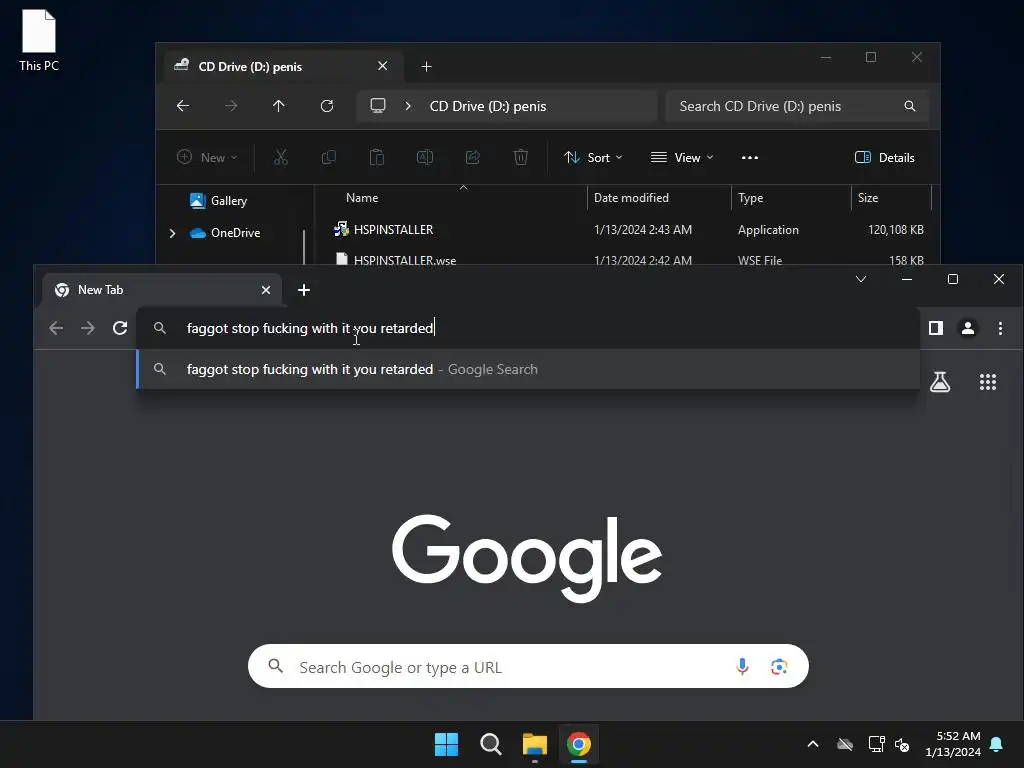Click the Share icon in Explorer toolbar
The width and height of the screenshot is (1024, 768).
click(473, 157)
